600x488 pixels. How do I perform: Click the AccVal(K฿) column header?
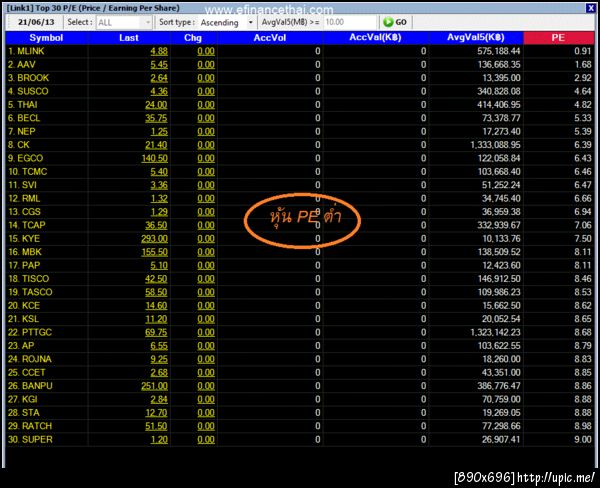coord(375,38)
